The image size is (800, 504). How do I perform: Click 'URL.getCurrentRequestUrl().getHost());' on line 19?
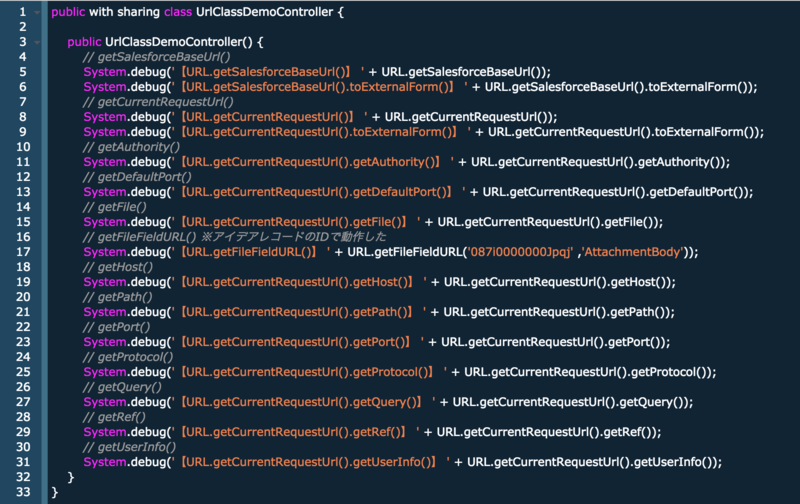pos(560,282)
